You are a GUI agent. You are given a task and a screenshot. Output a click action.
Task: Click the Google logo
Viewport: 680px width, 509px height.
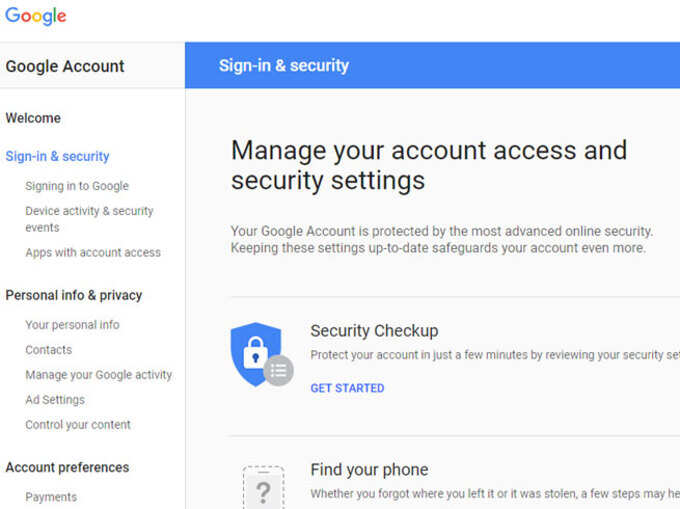point(36,16)
